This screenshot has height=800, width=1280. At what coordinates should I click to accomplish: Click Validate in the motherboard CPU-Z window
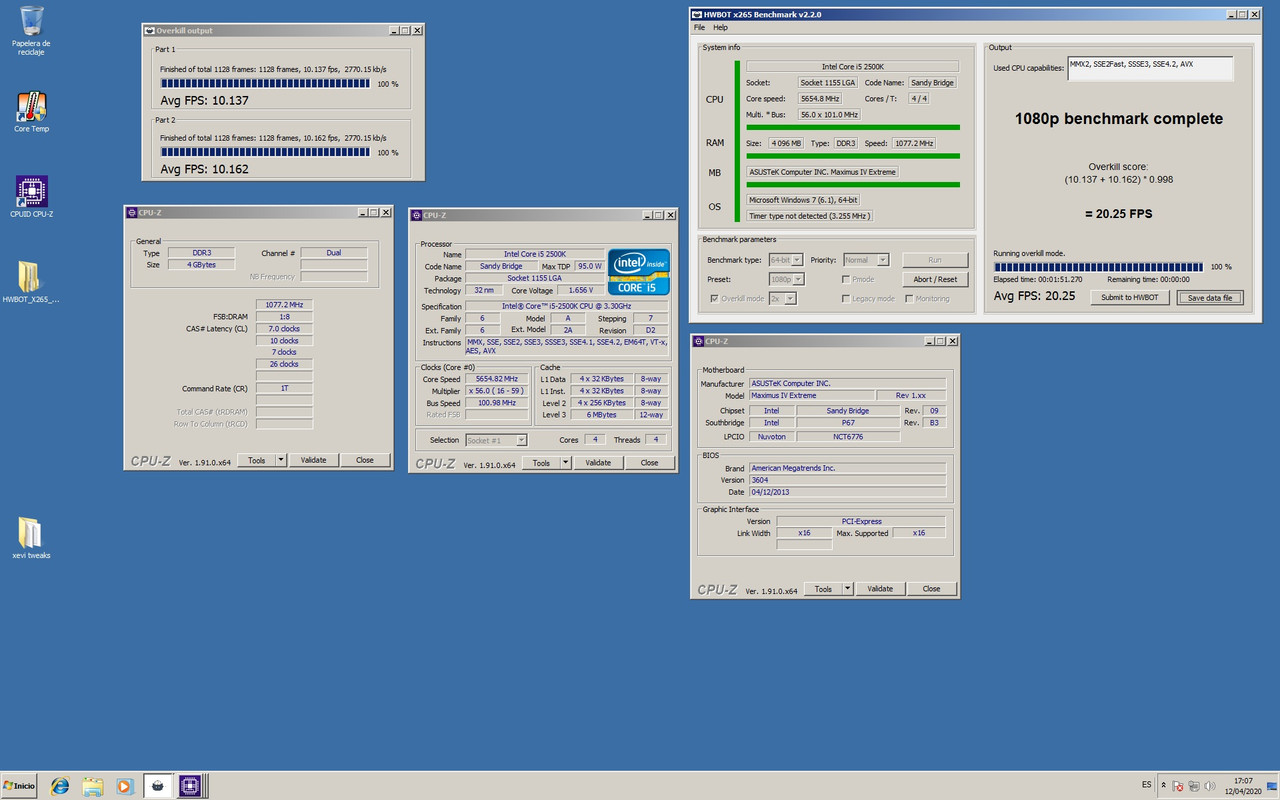click(x=880, y=589)
